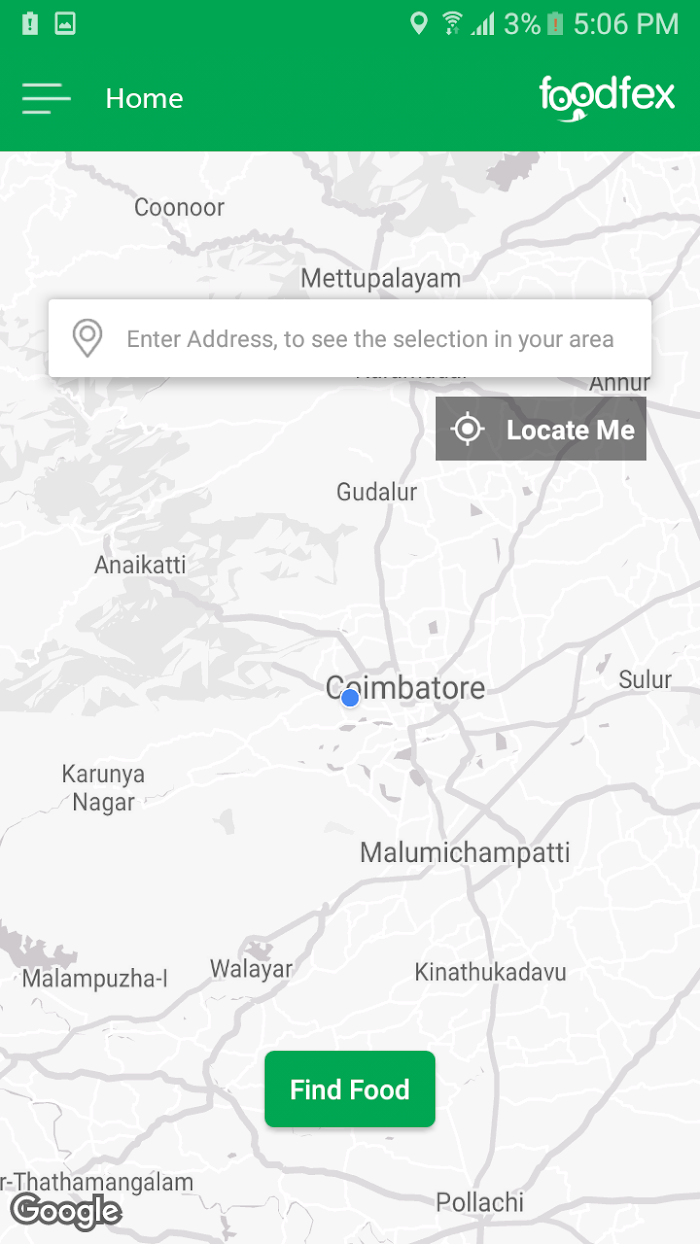Screen dimensions: 700x1244
Task: Tap Pollachi on the map
Action: pyautogui.click(x=480, y=1202)
